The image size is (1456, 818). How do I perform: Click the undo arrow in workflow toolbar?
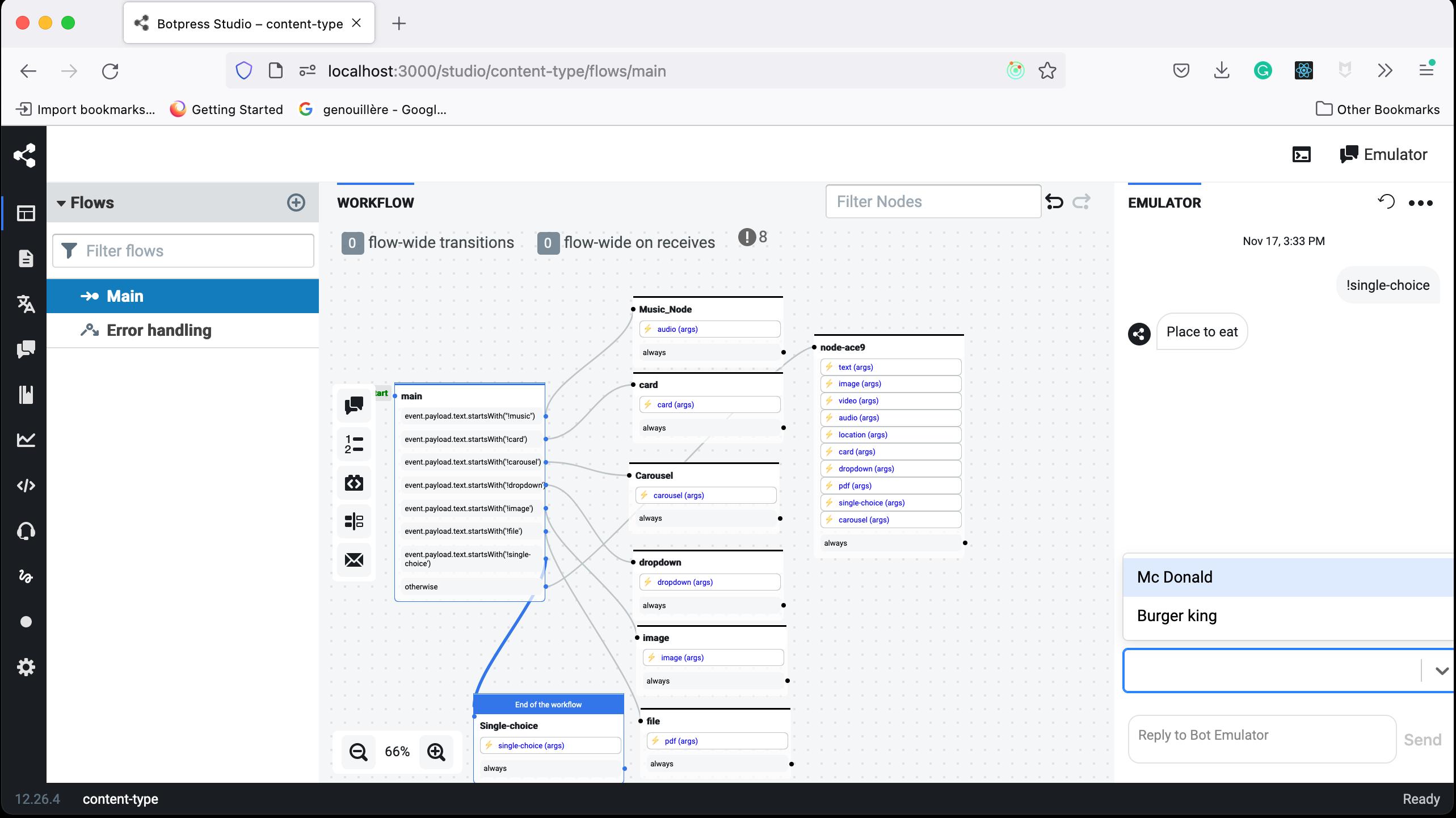click(1054, 202)
